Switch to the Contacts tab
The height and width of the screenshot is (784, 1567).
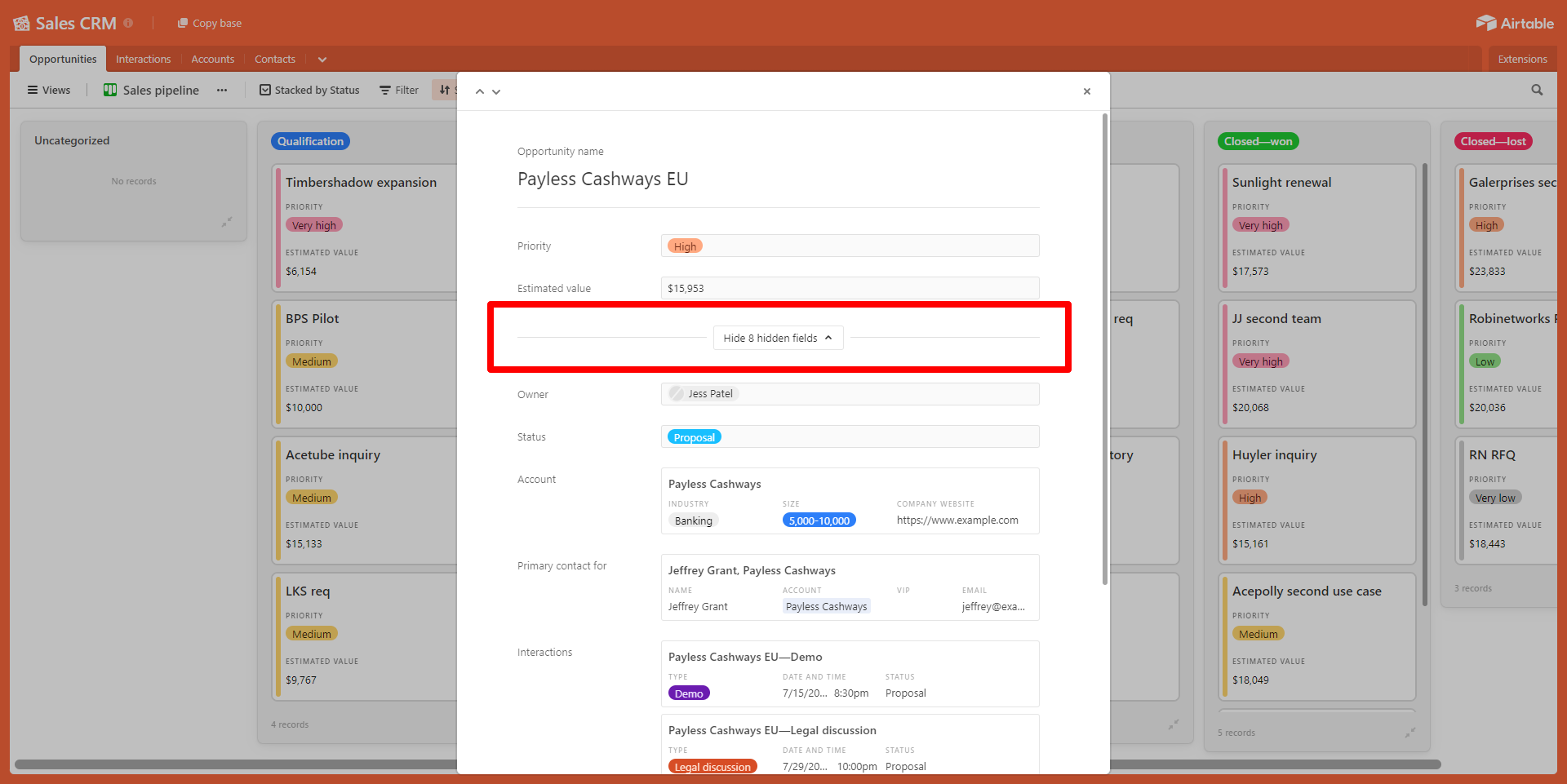click(x=274, y=59)
